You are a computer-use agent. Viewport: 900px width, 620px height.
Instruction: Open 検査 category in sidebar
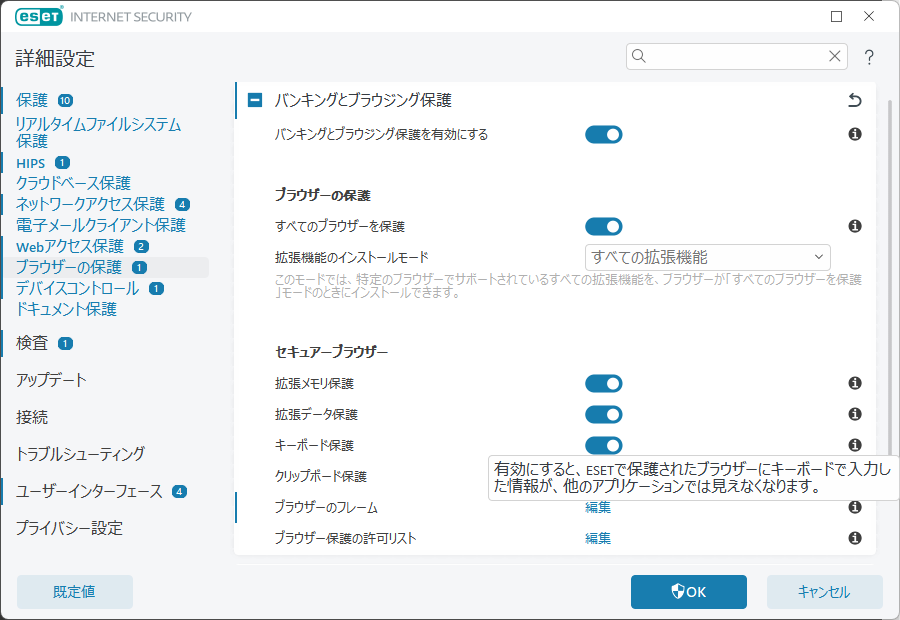click(32, 343)
